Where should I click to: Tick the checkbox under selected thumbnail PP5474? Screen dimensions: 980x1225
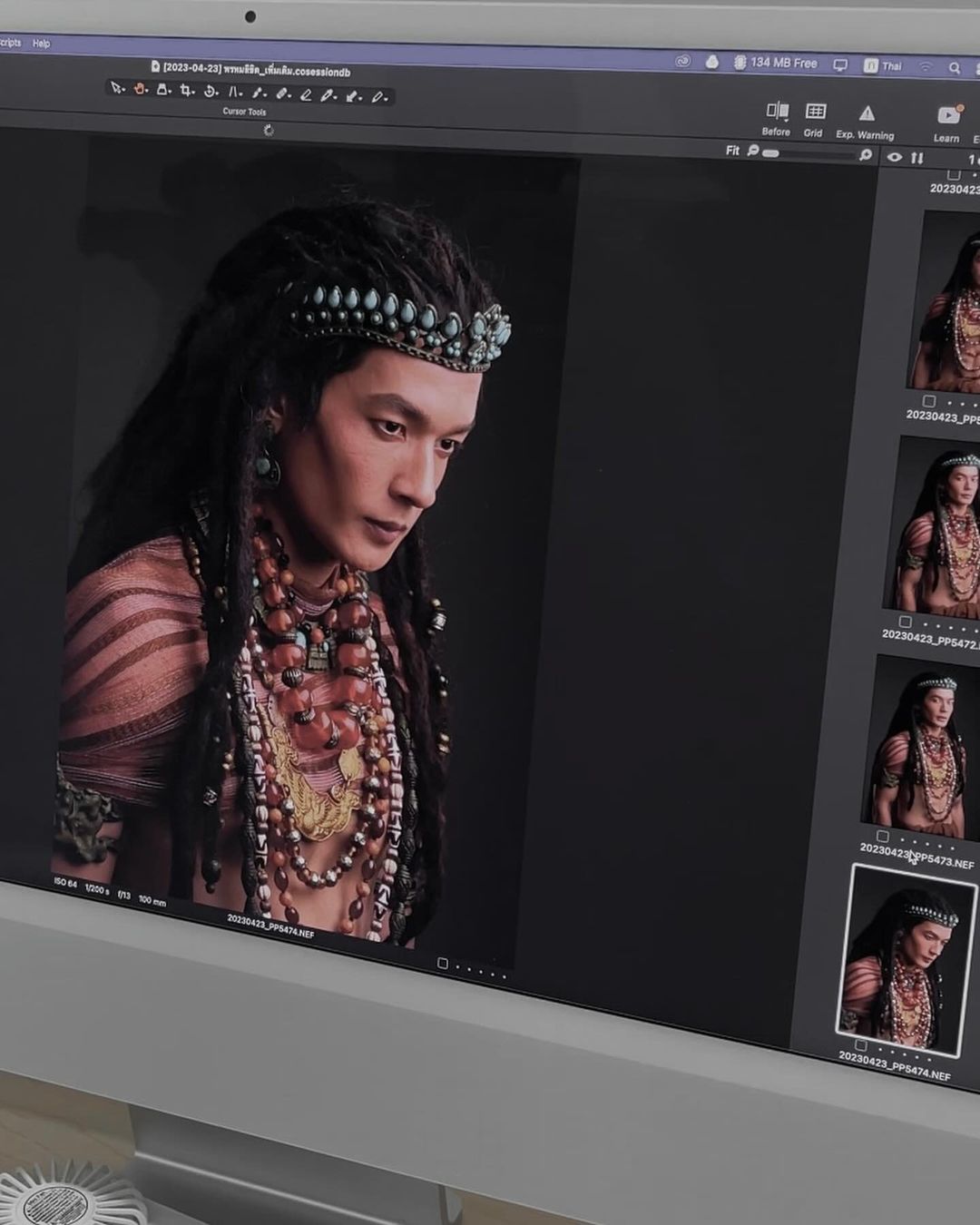pyautogui.click(x=861, y=1045)
